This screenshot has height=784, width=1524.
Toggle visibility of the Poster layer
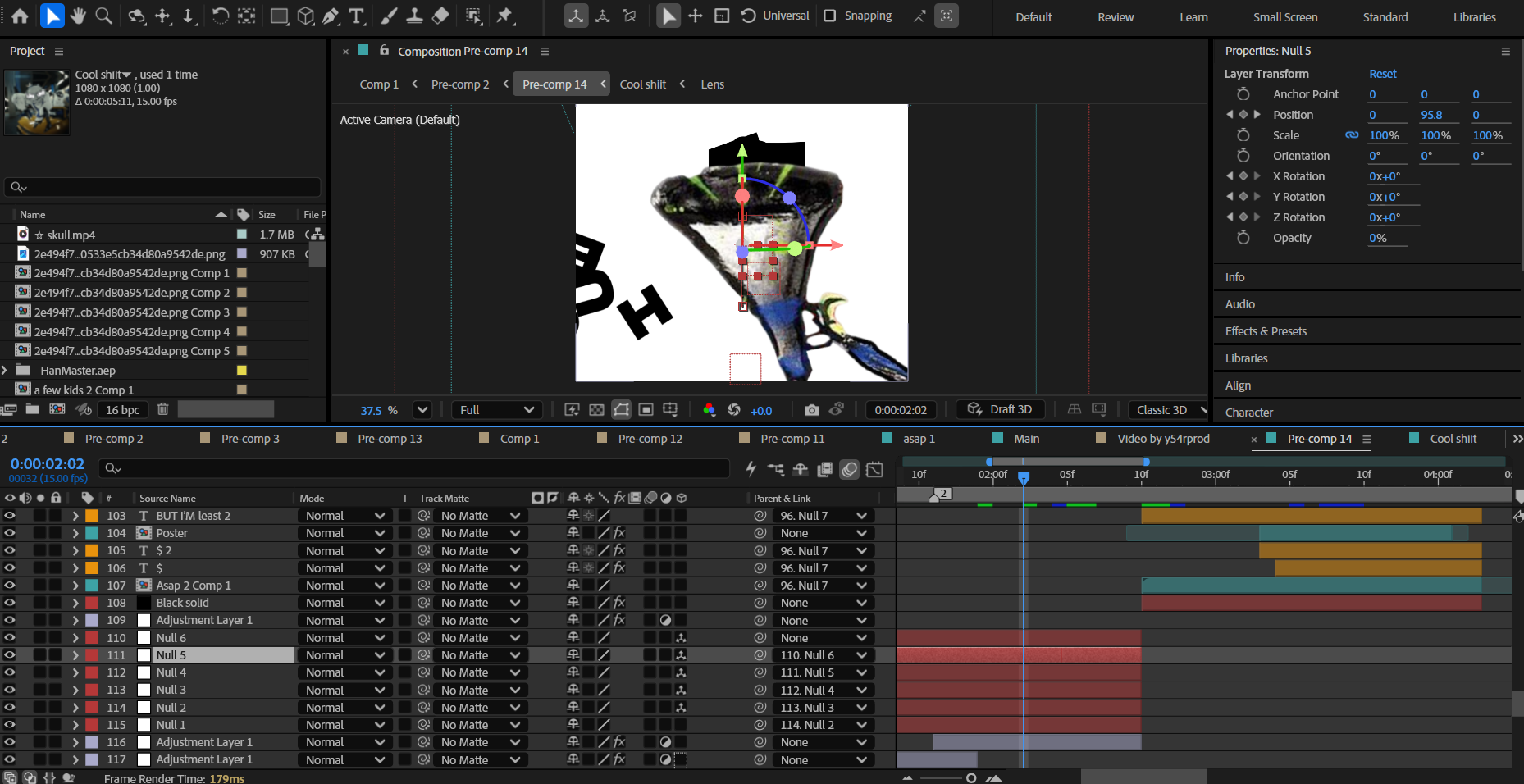[x=10, y=533]
